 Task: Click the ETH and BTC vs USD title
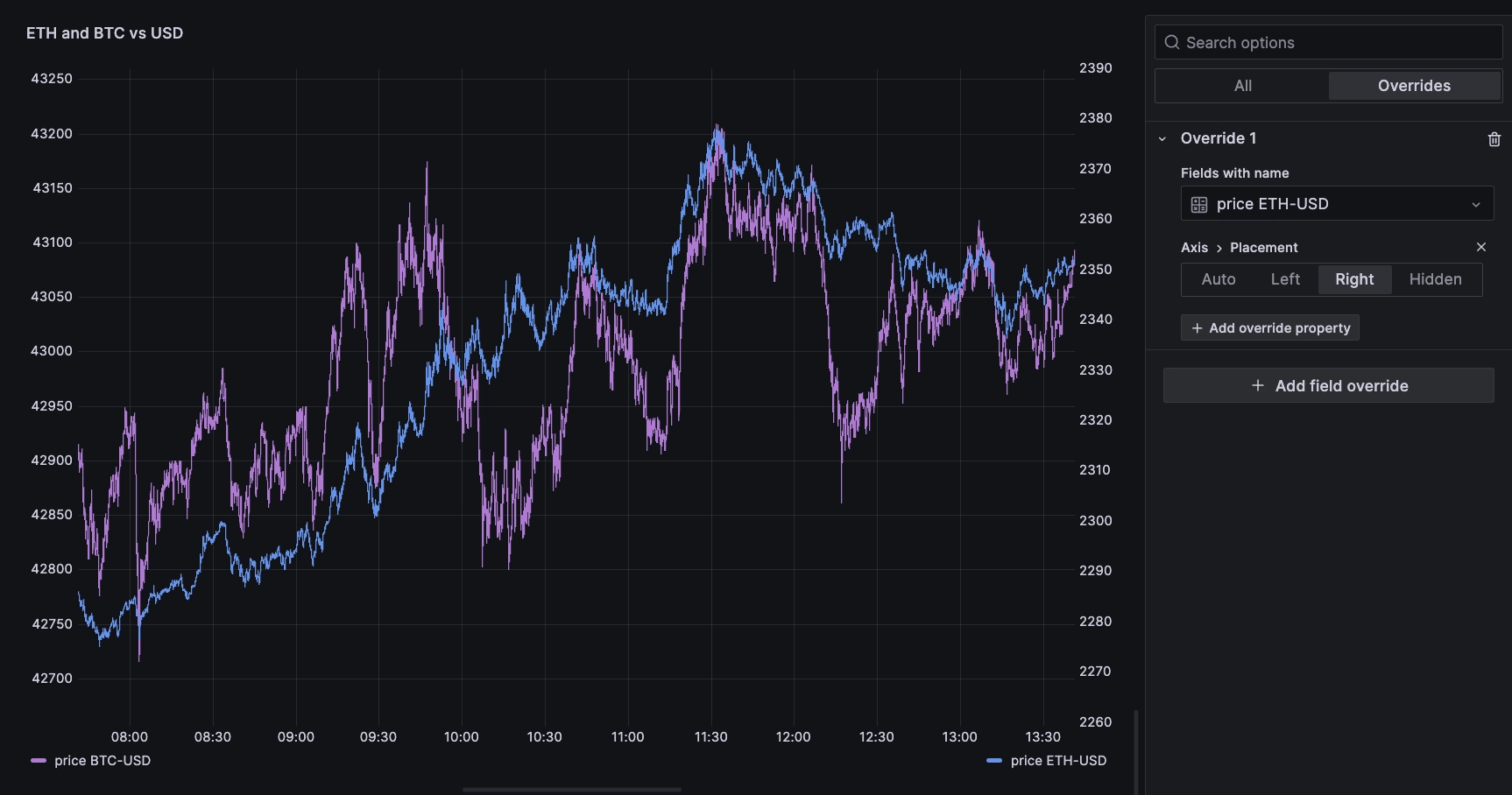pyautogui.click(x=104, y=33)
